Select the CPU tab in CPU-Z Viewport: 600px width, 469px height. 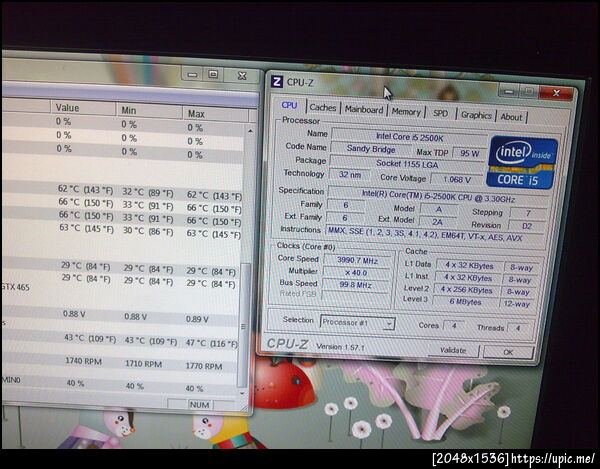(289, 105)
